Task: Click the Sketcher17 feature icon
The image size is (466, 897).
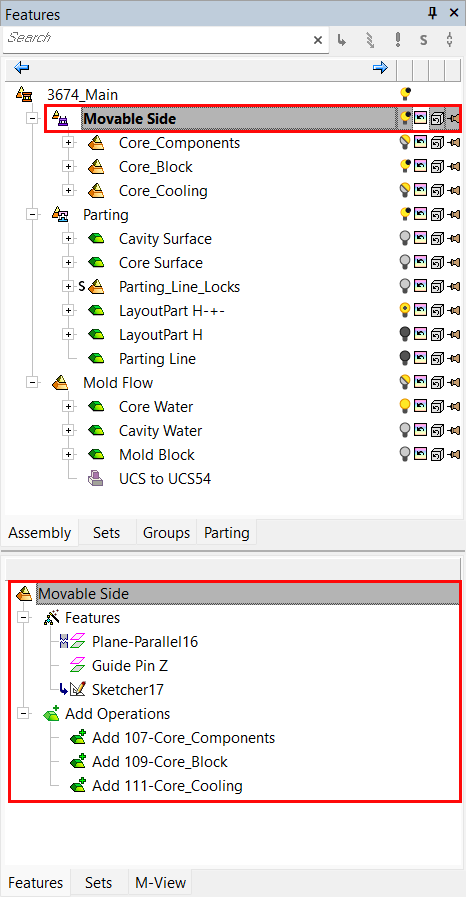Action: click(x=78, y=690)
